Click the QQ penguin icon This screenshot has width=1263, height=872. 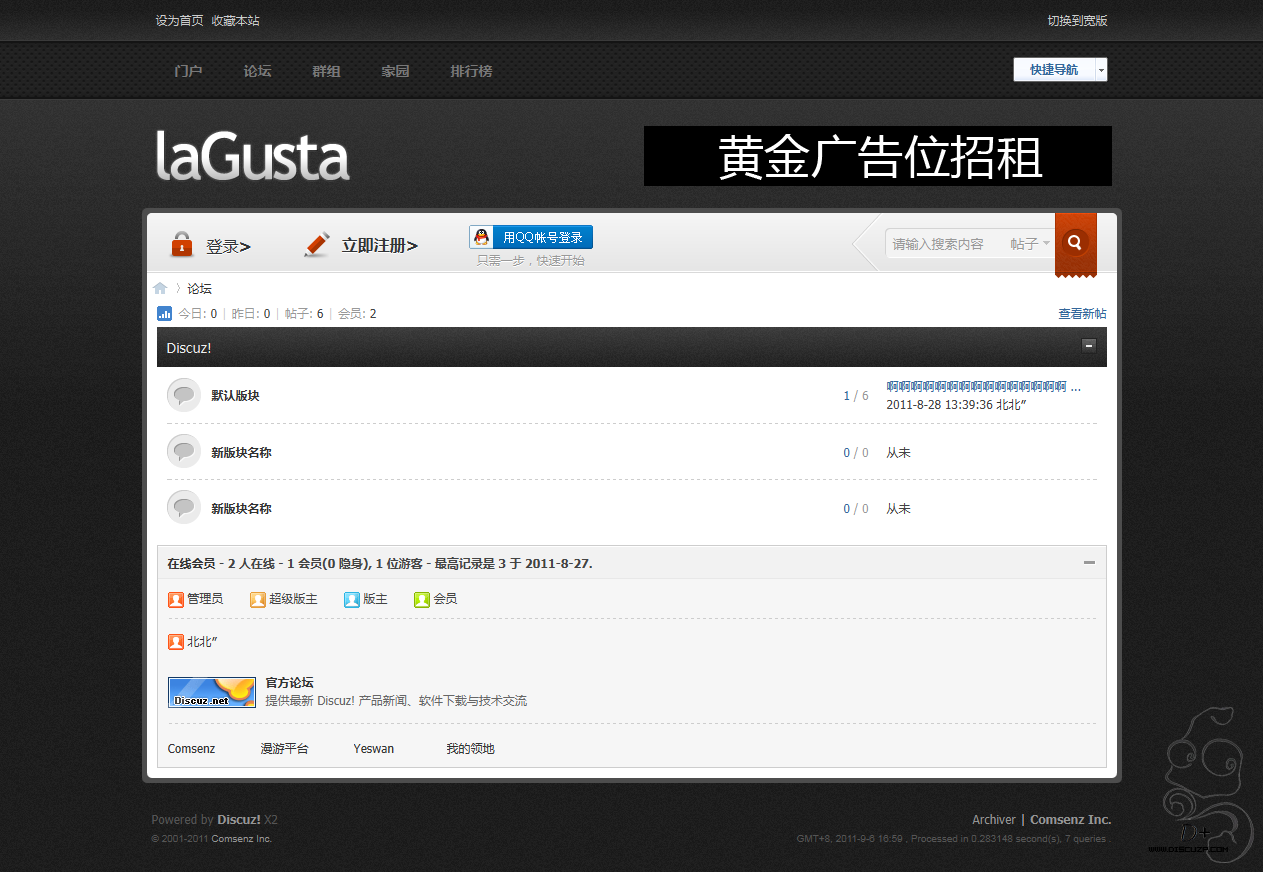(482, 237)
